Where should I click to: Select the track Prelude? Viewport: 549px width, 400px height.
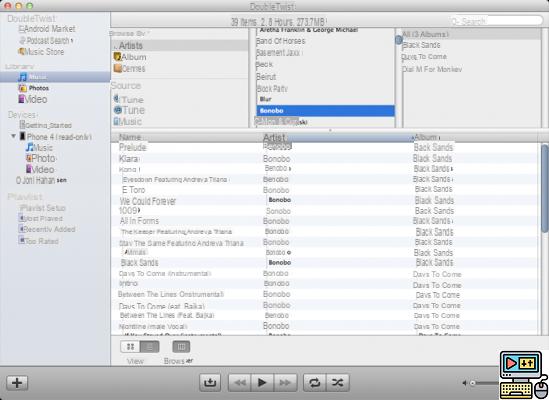tap(133, 147)
